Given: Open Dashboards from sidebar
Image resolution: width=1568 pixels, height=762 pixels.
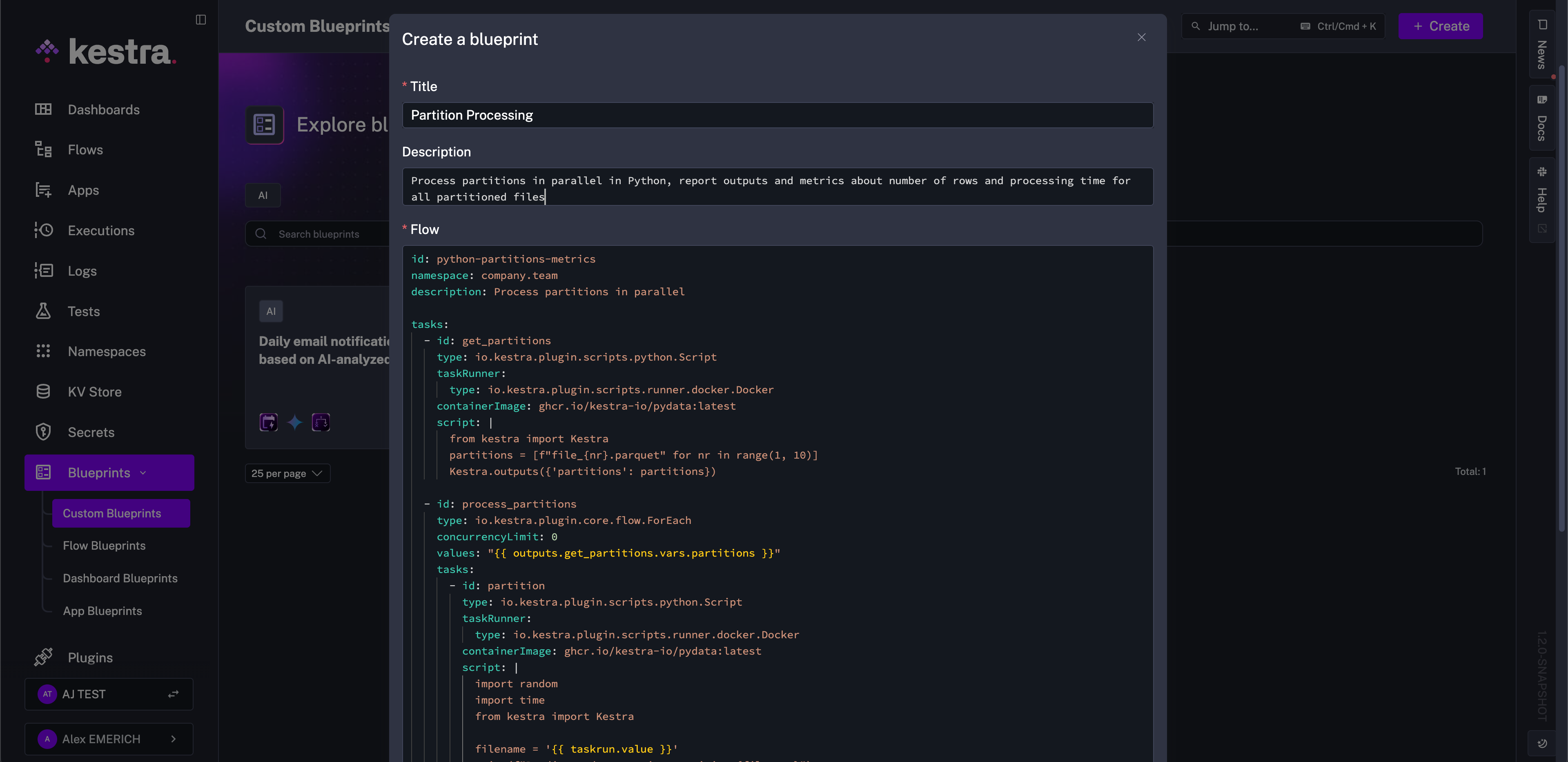Looking at the screenshot, I should tap(103, 109).
